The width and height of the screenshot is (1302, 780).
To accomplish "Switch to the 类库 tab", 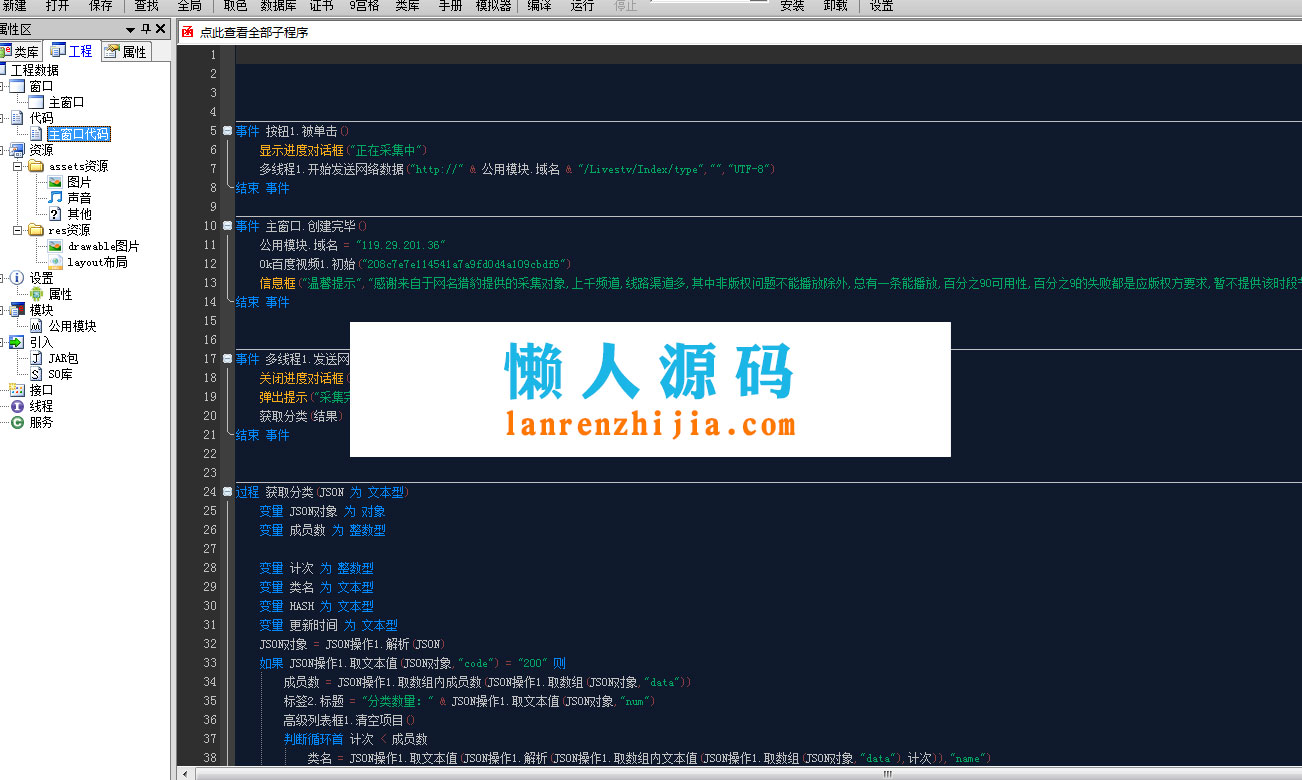I will [x=19, y=51].
